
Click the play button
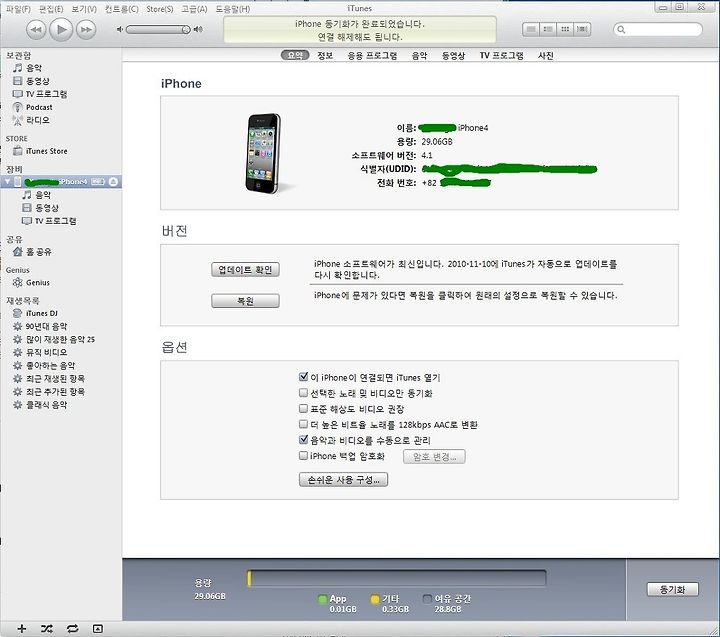point(61,30)
